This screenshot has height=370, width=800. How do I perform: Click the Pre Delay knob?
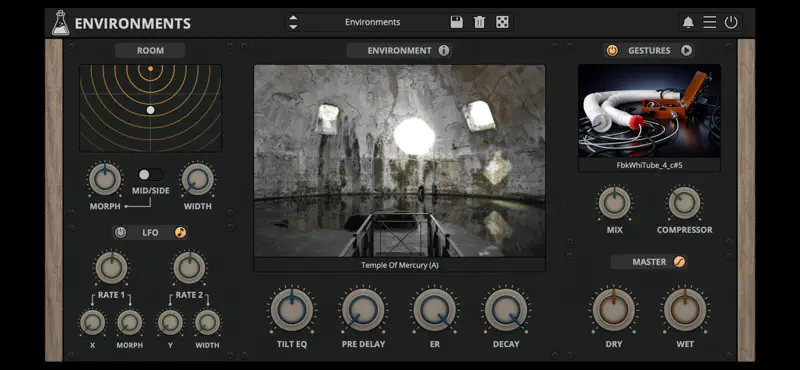pos(363,310)
